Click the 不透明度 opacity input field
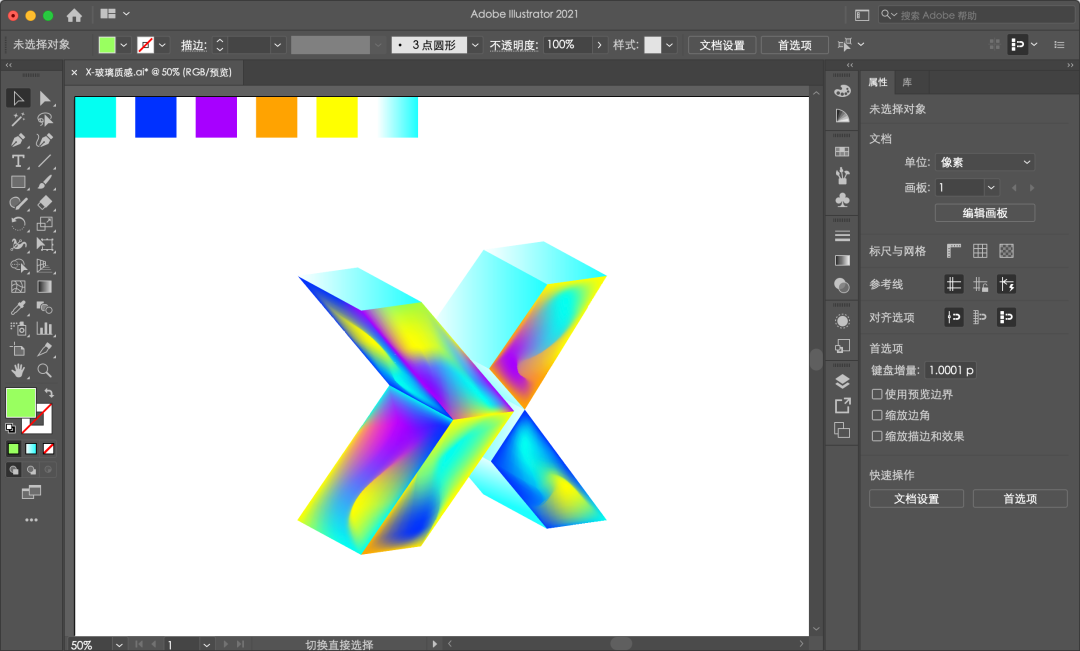 pyautogui.click(x=568, y=45)
